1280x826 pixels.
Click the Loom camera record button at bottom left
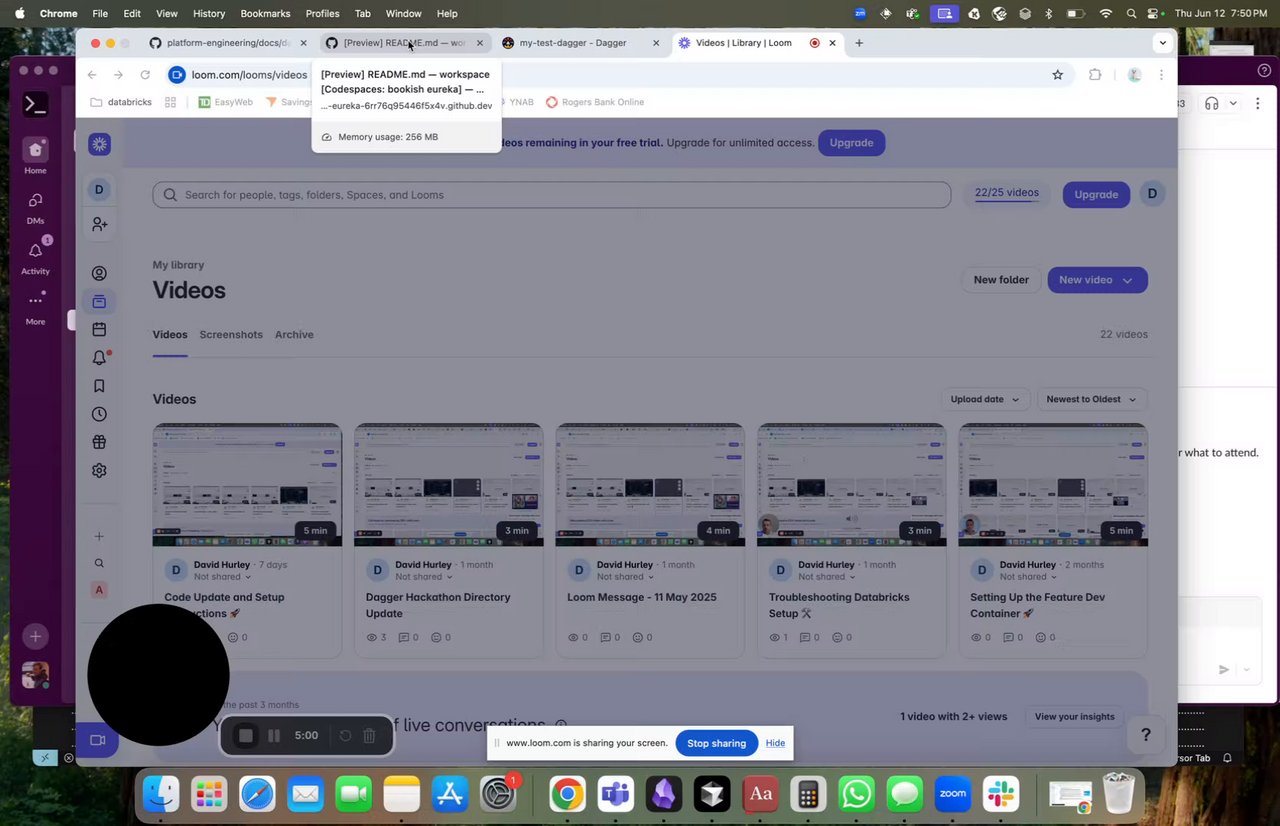pyautogui.click(x=98, y=740)
